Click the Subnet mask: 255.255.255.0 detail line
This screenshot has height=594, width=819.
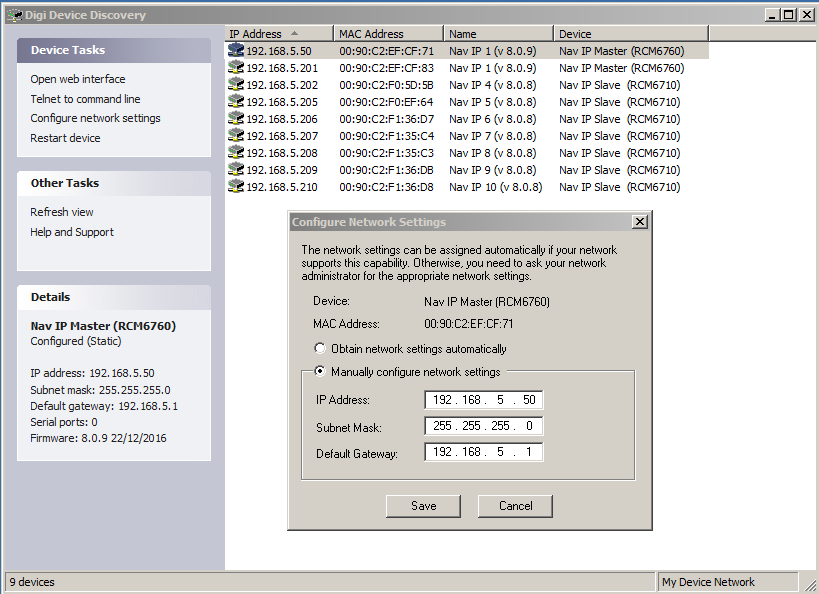(x=100, y=390)
